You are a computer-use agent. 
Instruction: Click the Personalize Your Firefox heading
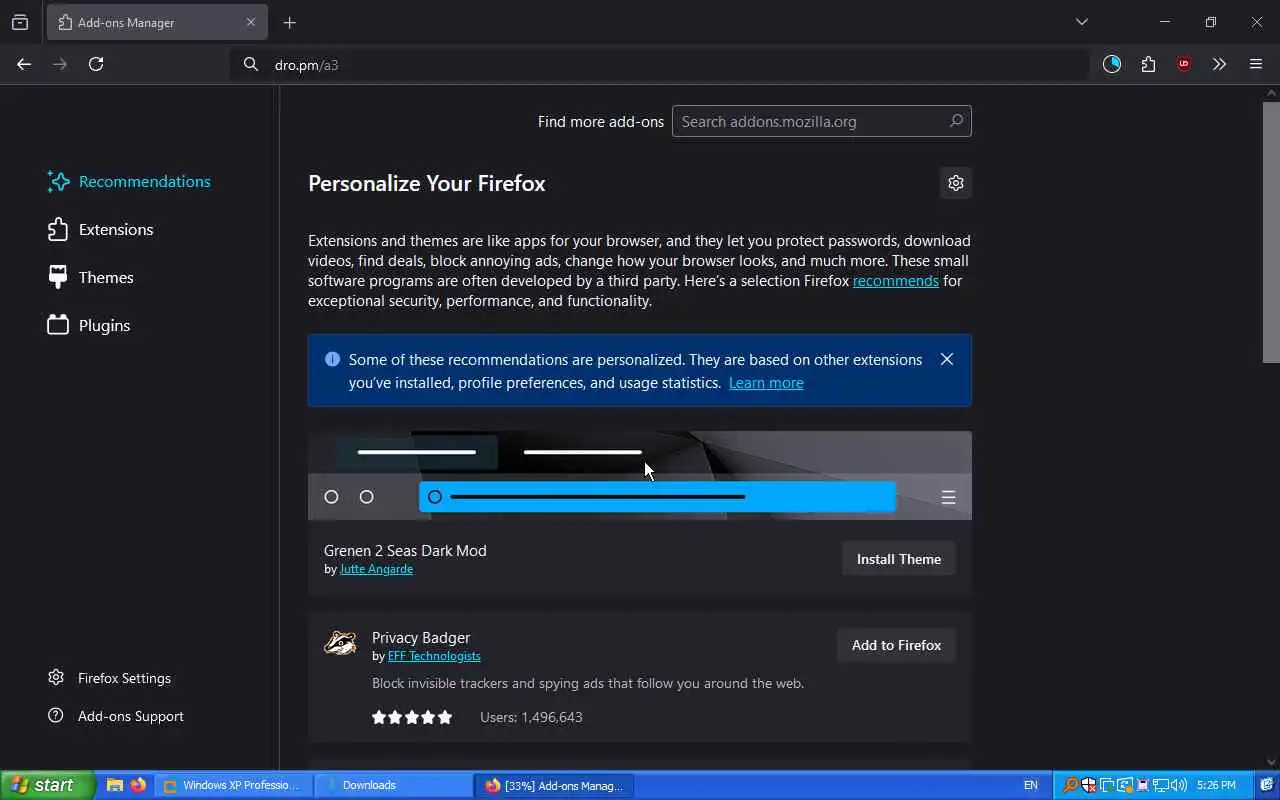click(427, 183)
